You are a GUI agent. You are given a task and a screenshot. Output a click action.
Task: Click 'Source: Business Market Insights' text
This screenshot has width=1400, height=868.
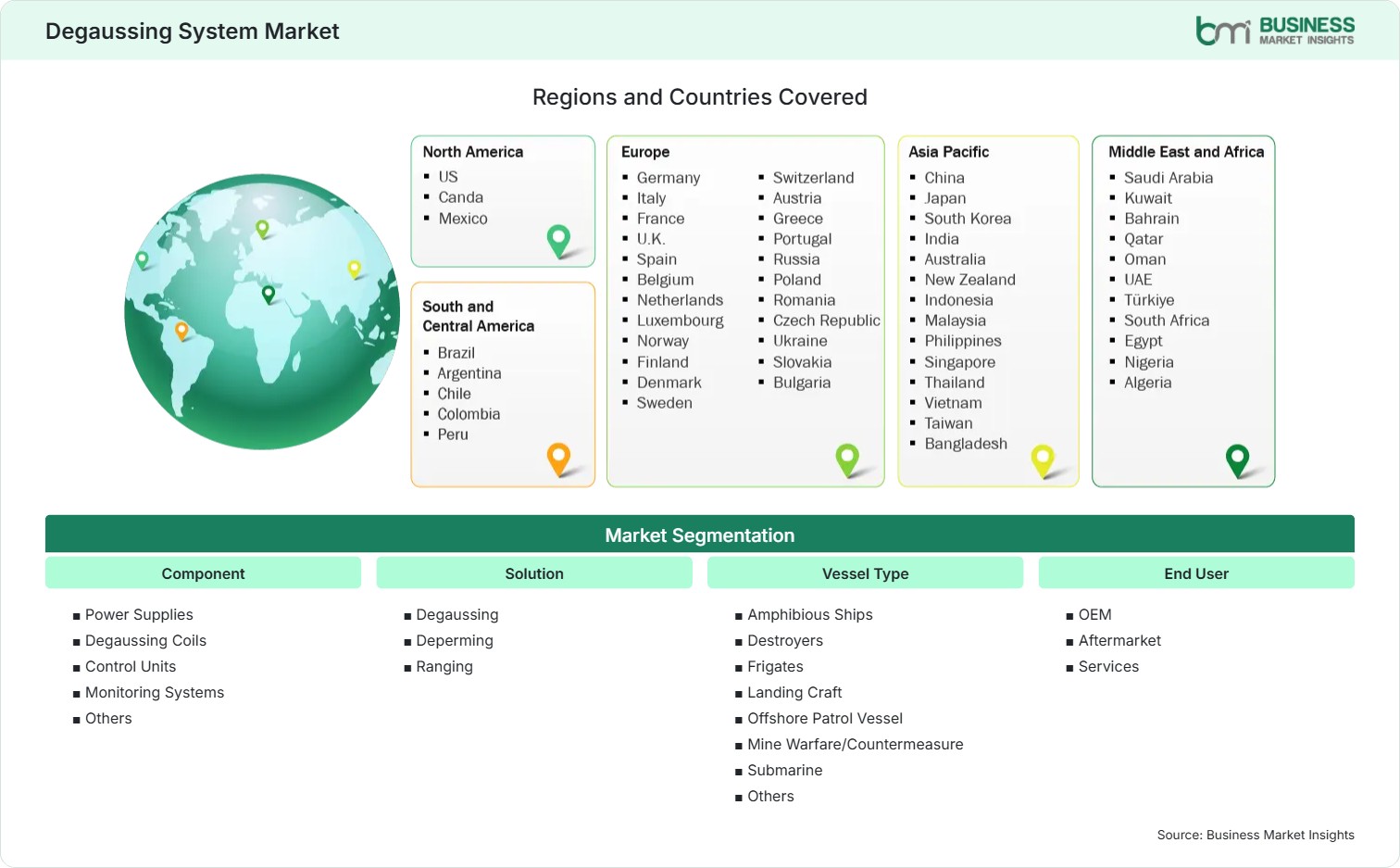point(1256,835)
